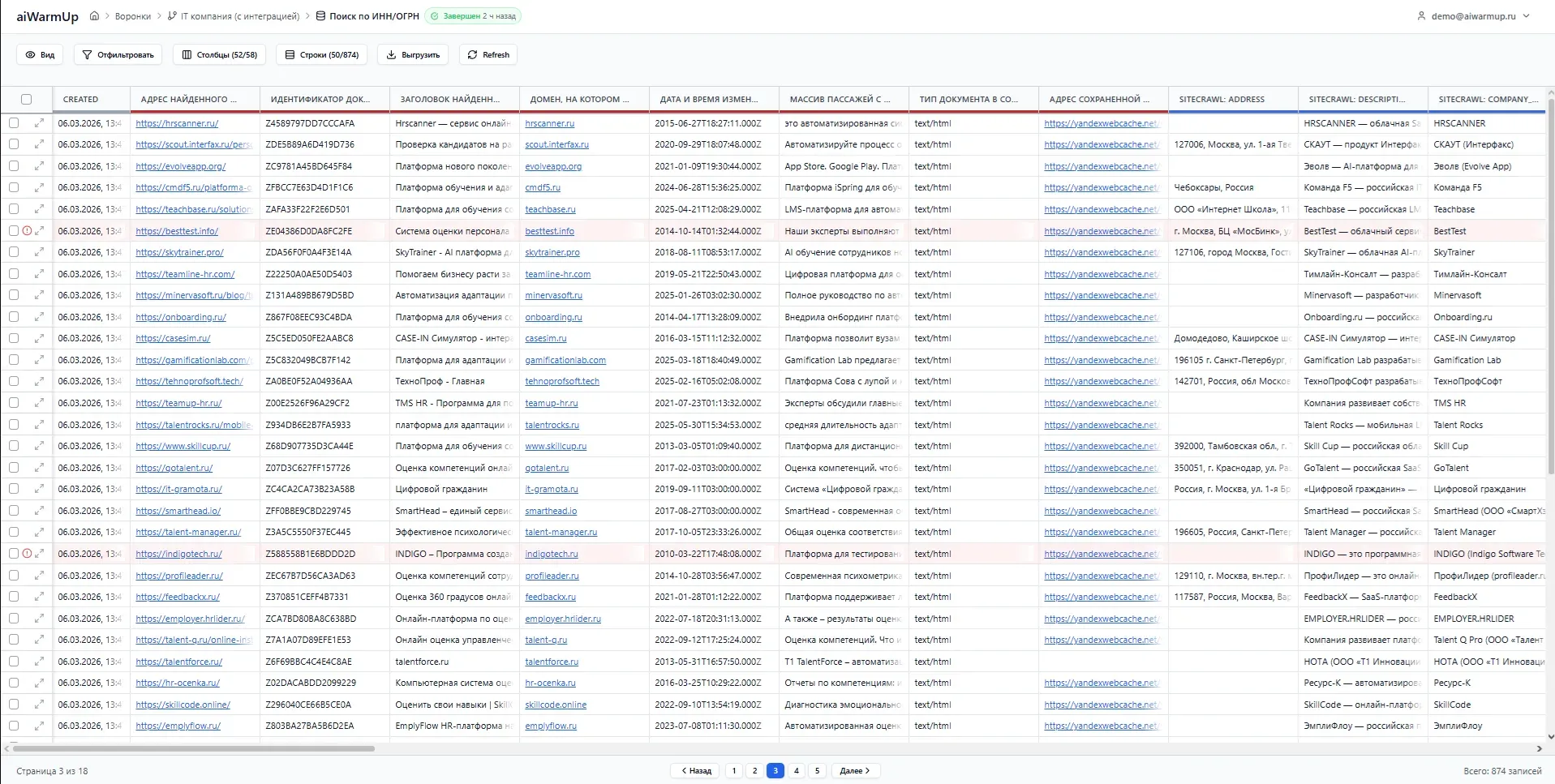Click the home icon in breadcrumb
Screen dimensions: 1555x784
(x=94, y=16)
